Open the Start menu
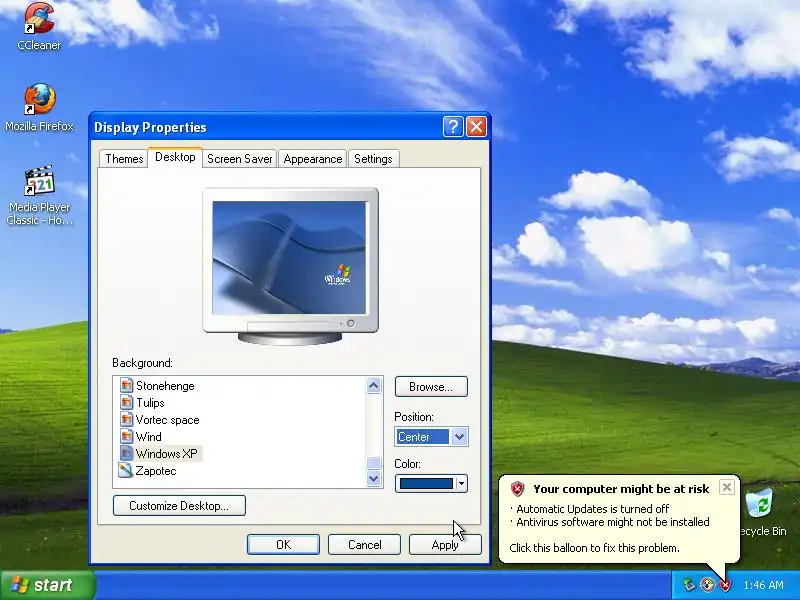The image size is (800, 600). click(x=47, y=585)
